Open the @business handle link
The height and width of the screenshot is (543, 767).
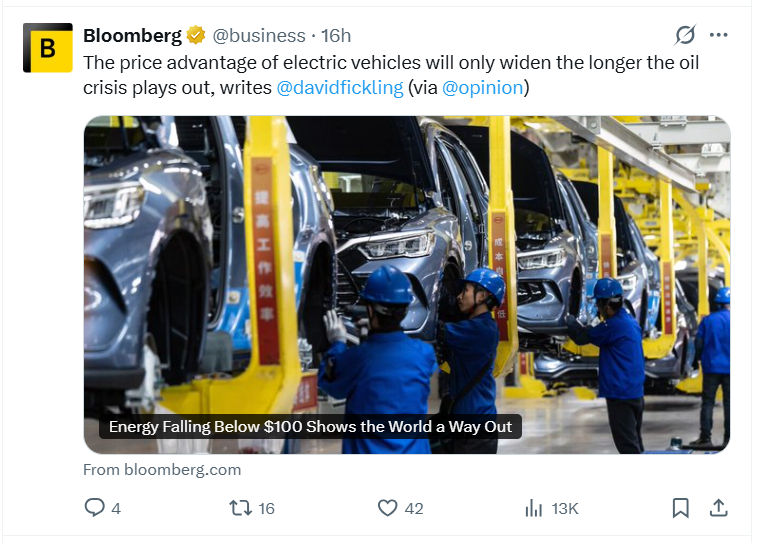260,36
